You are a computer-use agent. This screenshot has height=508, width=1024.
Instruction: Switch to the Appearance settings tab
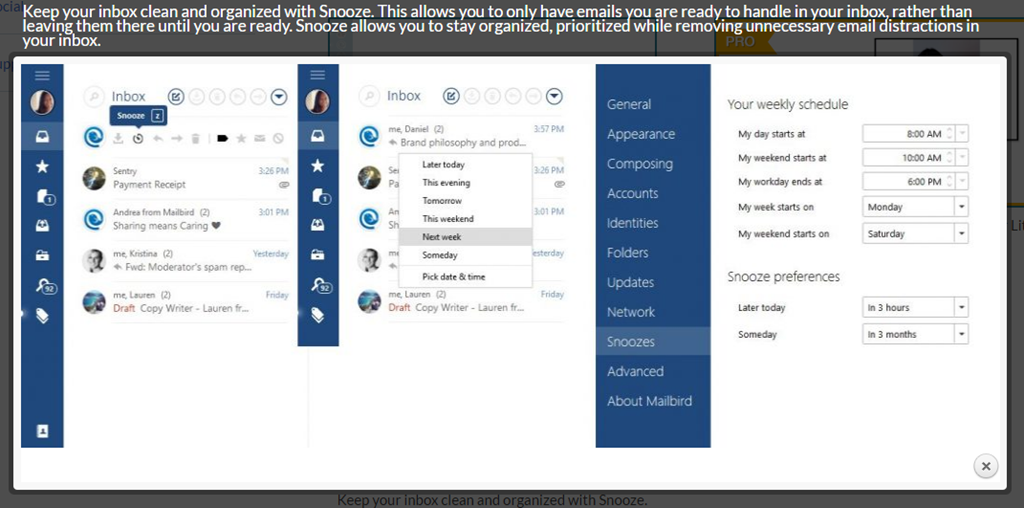click(x=640, y=134)
